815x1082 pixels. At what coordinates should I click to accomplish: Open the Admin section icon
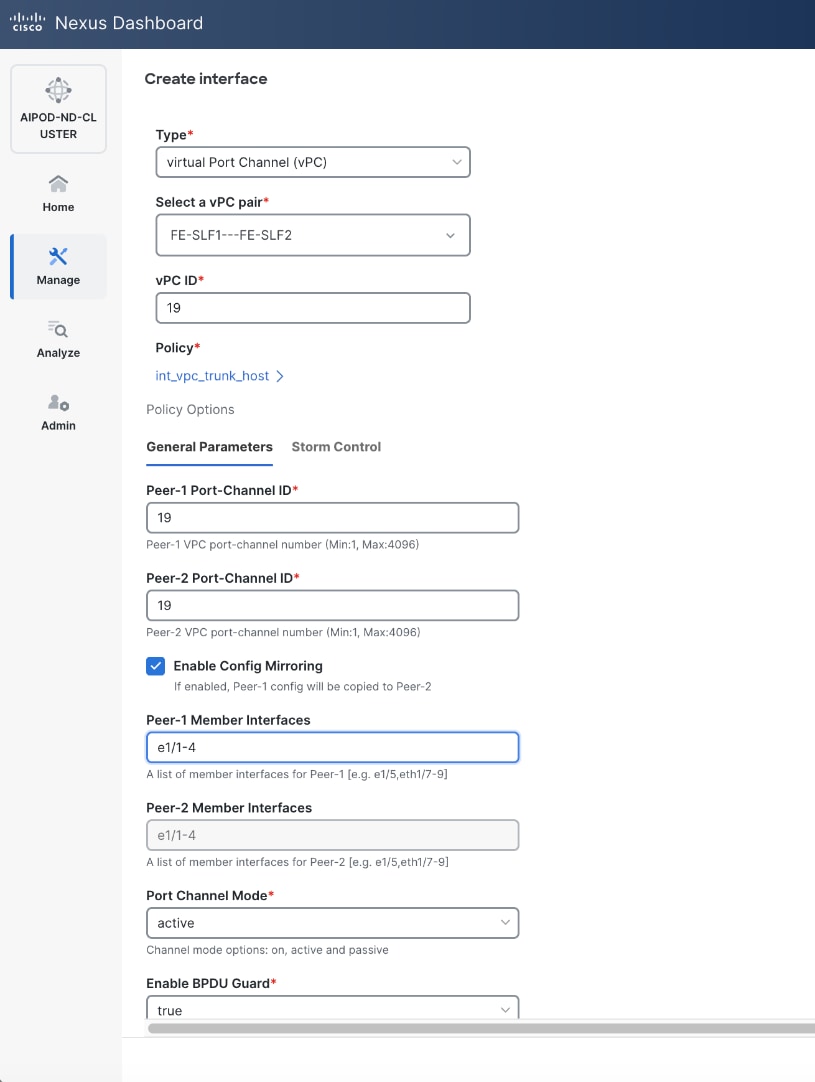pos(58,403)
